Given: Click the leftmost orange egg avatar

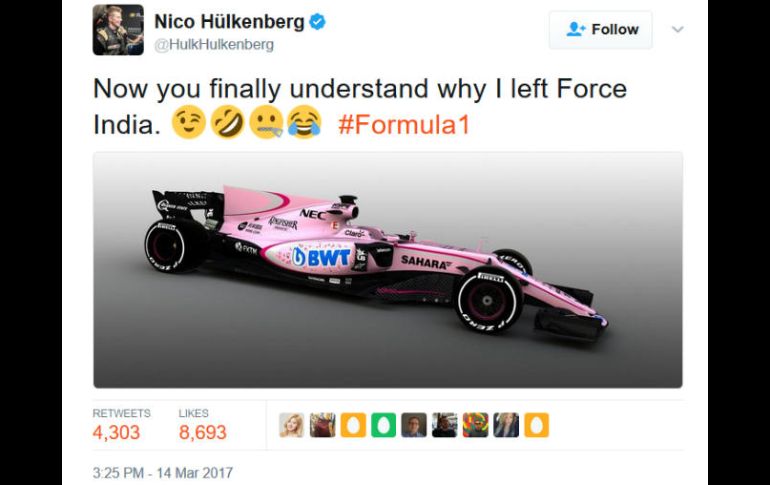Looking at the screenshot, I should coord(353,425).
